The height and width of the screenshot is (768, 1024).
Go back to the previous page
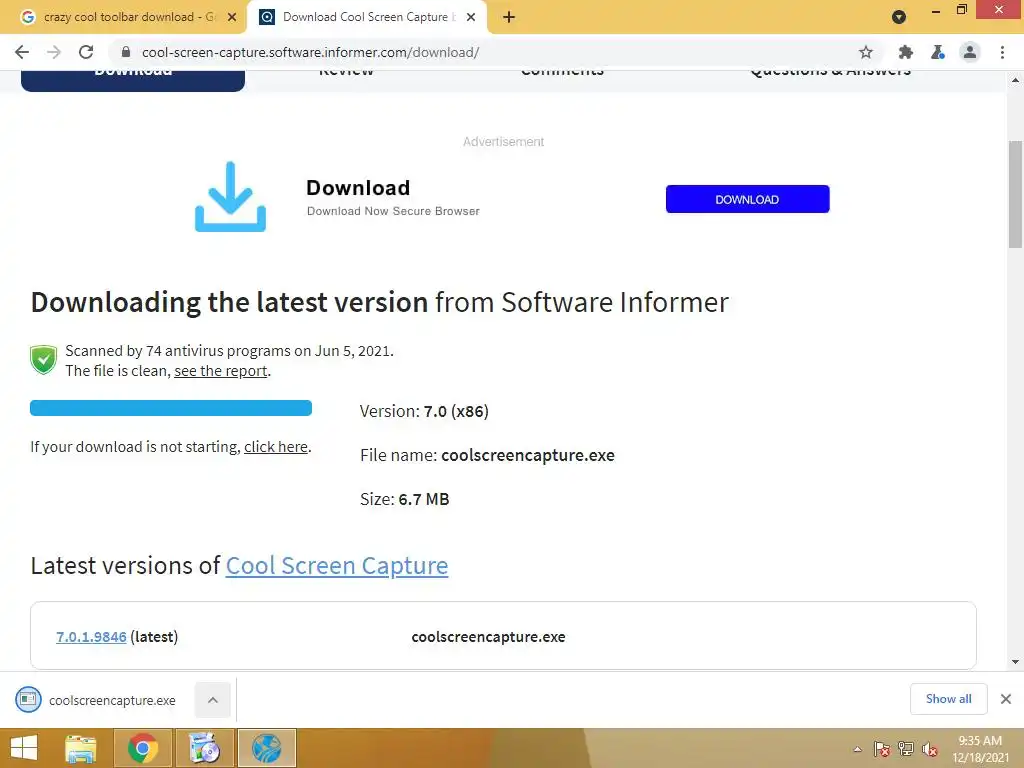pos(22,52)
